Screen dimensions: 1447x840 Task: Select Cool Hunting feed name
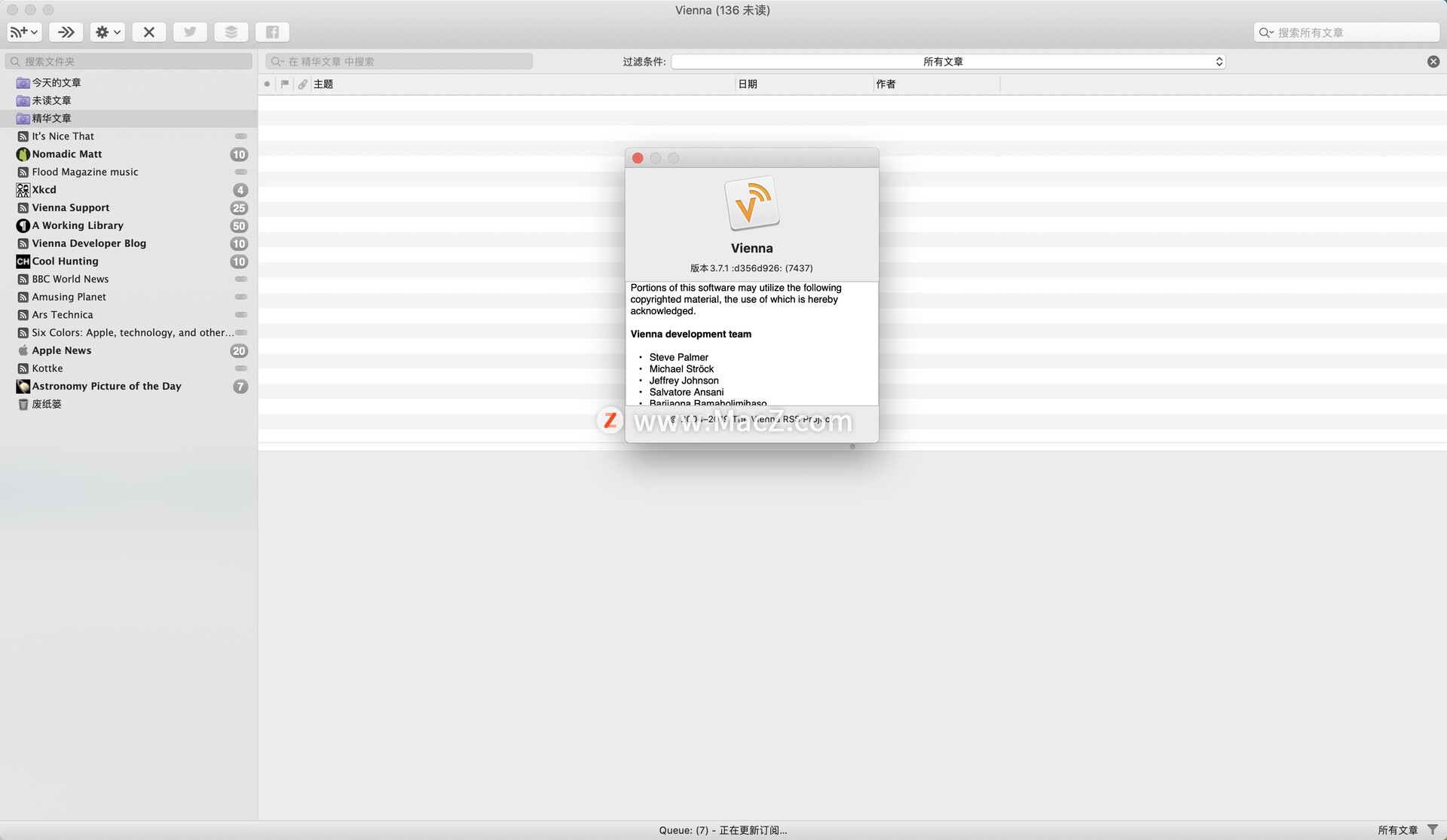pyautogui.click(x=65, y=261)
